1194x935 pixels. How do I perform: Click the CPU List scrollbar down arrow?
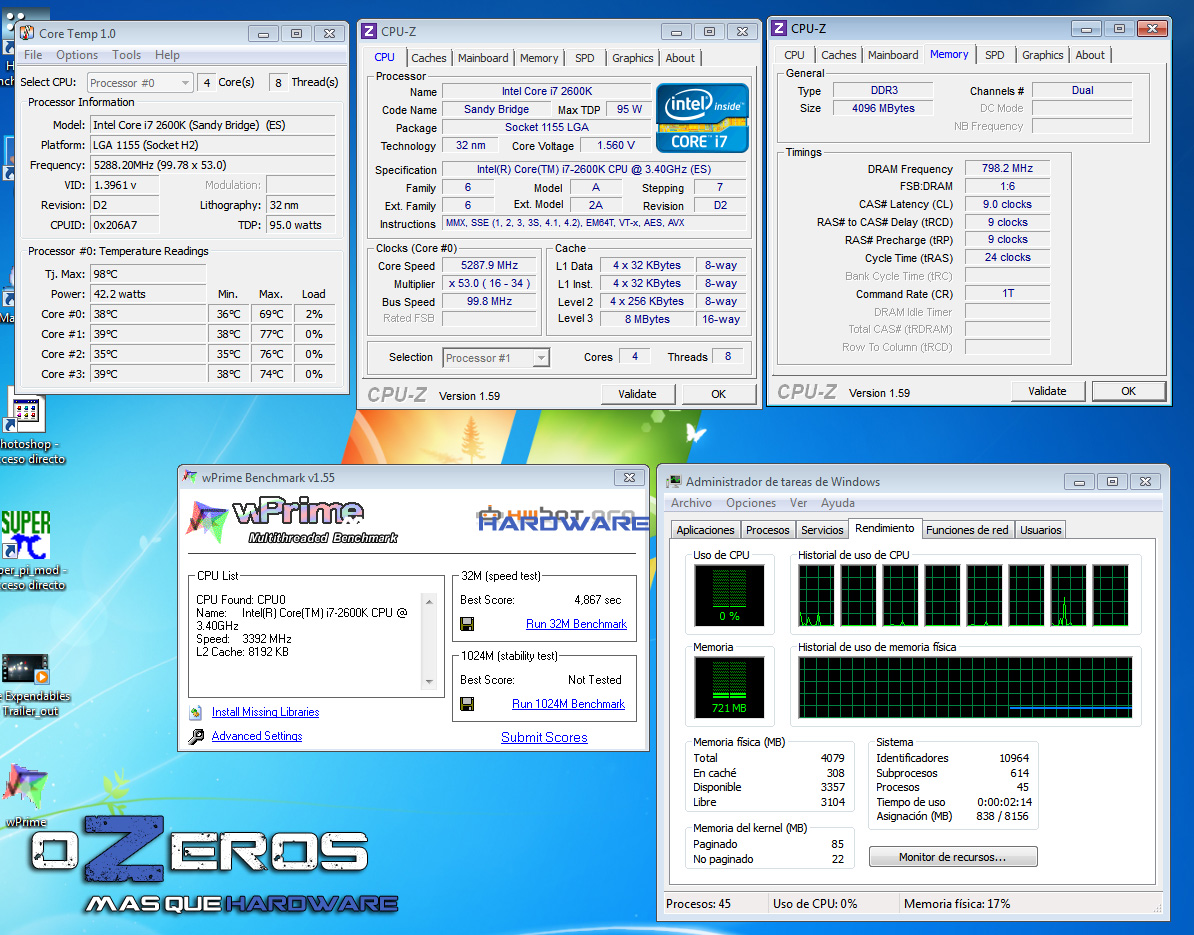click(429, 681)
